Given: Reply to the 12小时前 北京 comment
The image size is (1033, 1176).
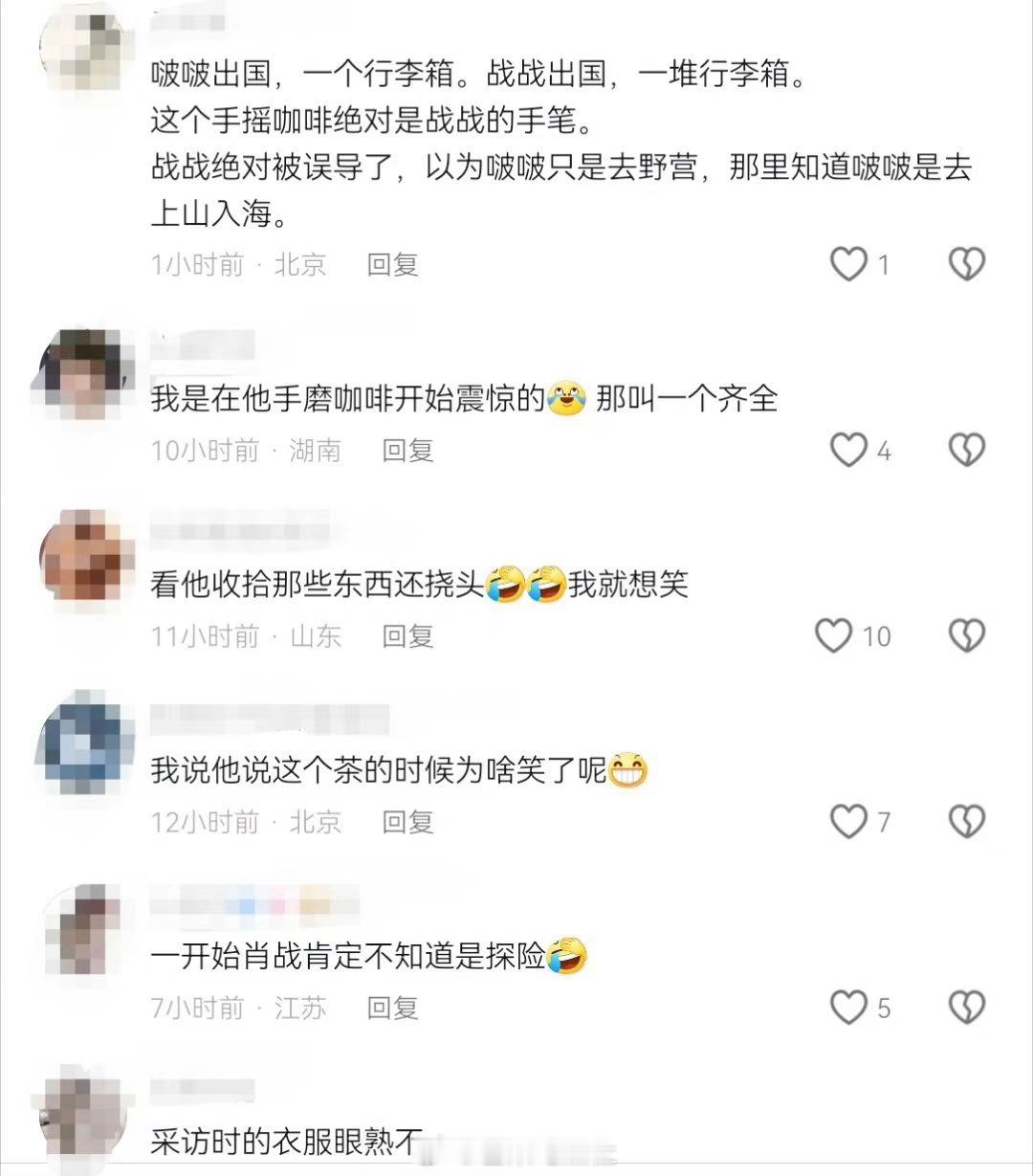Looking at the screenshot, I should coord(408,821).
